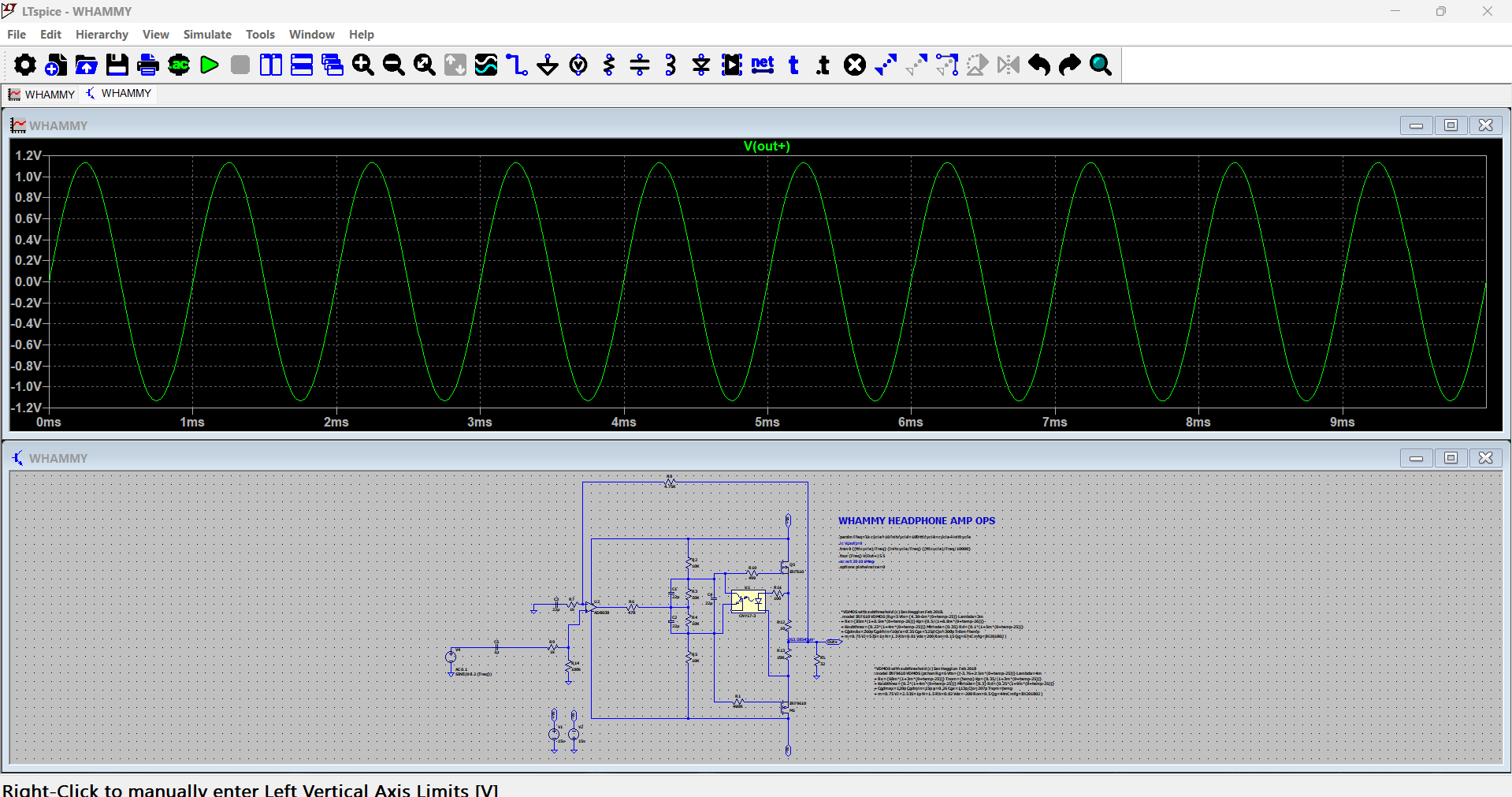Screen dimensions: 1512x797
Task: Select the Delete (X) tool
Action: (855, 65)
